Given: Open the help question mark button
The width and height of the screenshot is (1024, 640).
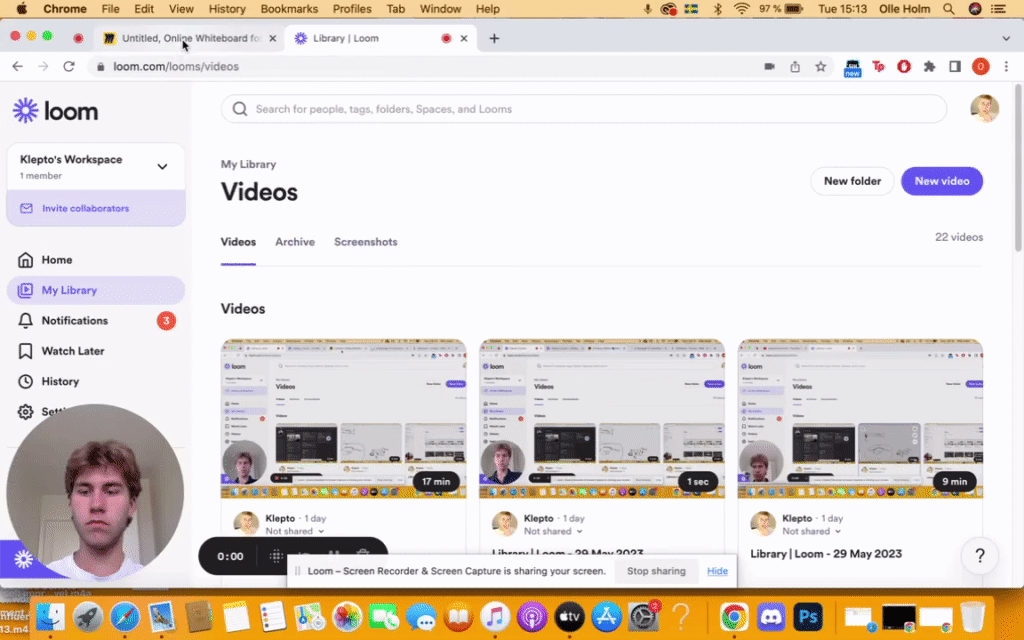Looking at the screenshot, I should pos(980,556).
